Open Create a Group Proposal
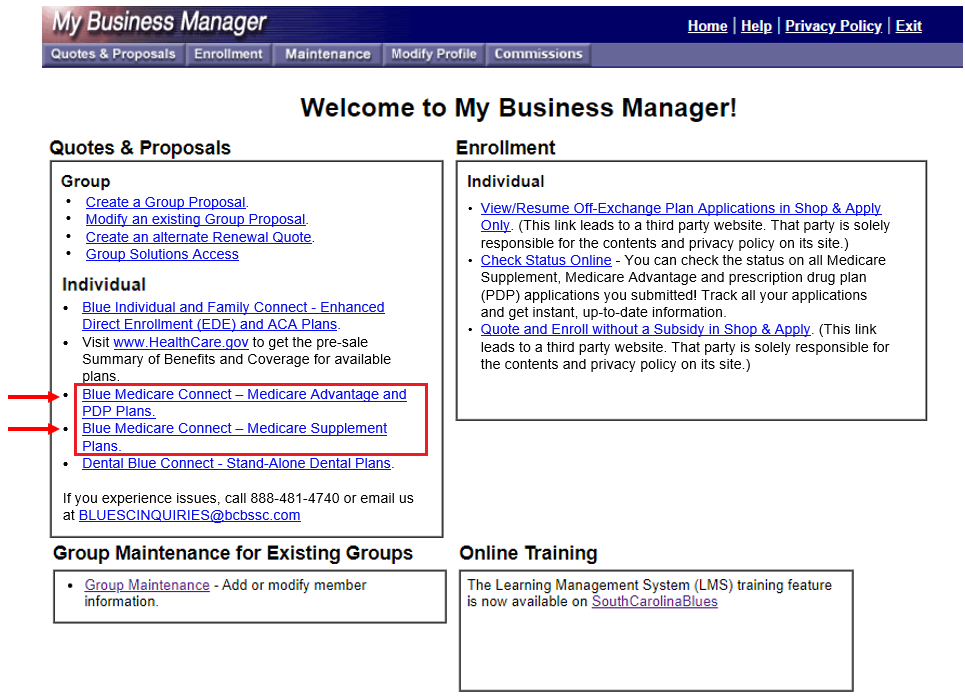Image resolution: width=965 pixels, height=696 pixels. click(x=165, y=202)
